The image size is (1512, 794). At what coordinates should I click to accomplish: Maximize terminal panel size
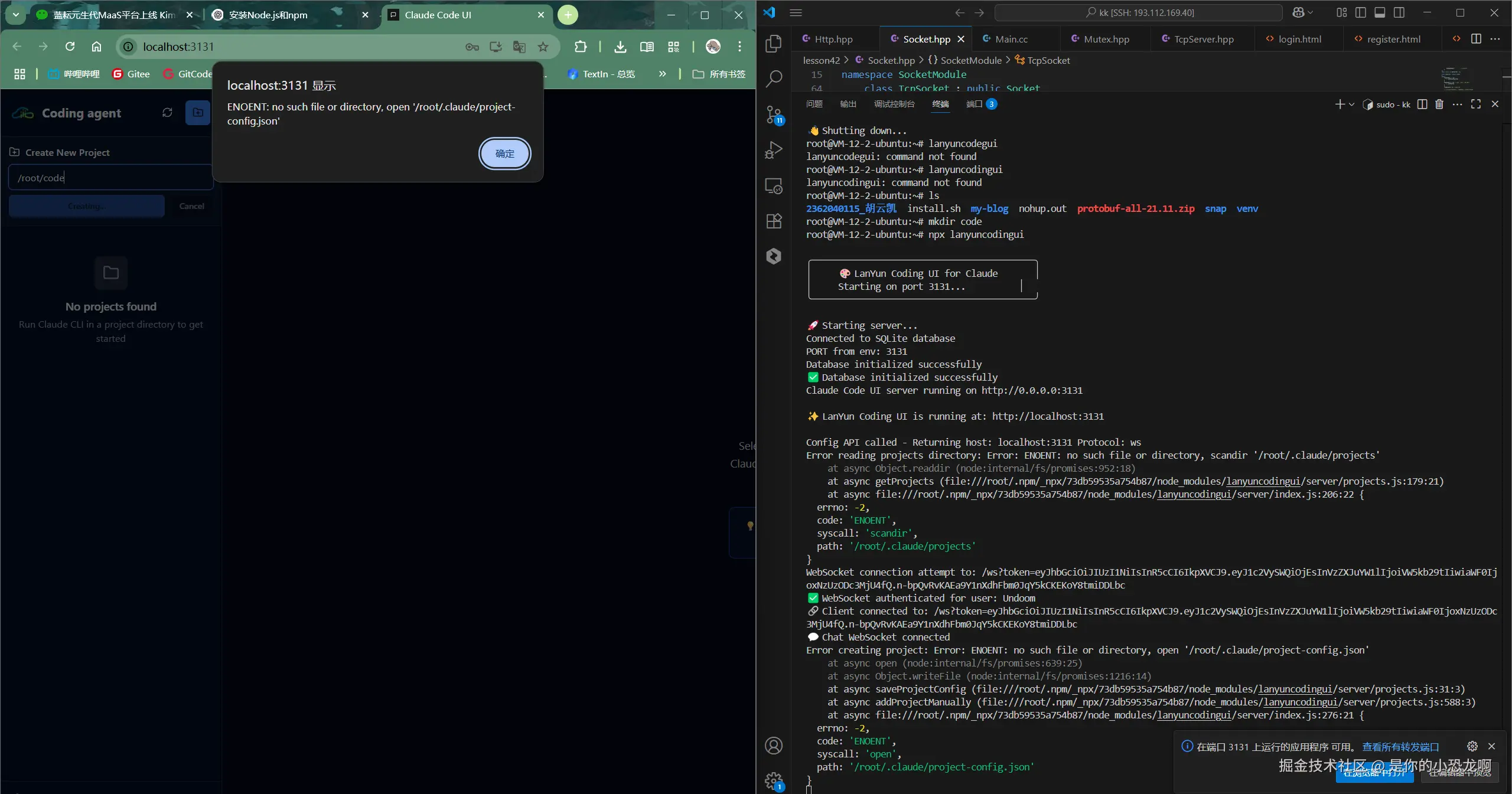(x=1476, y=104)
